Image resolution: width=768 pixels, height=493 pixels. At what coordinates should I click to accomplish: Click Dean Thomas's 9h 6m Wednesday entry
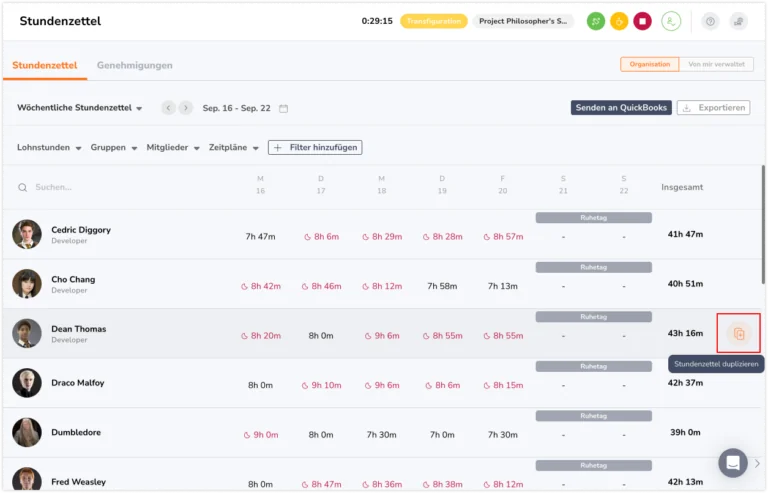(x=382, y=335)
